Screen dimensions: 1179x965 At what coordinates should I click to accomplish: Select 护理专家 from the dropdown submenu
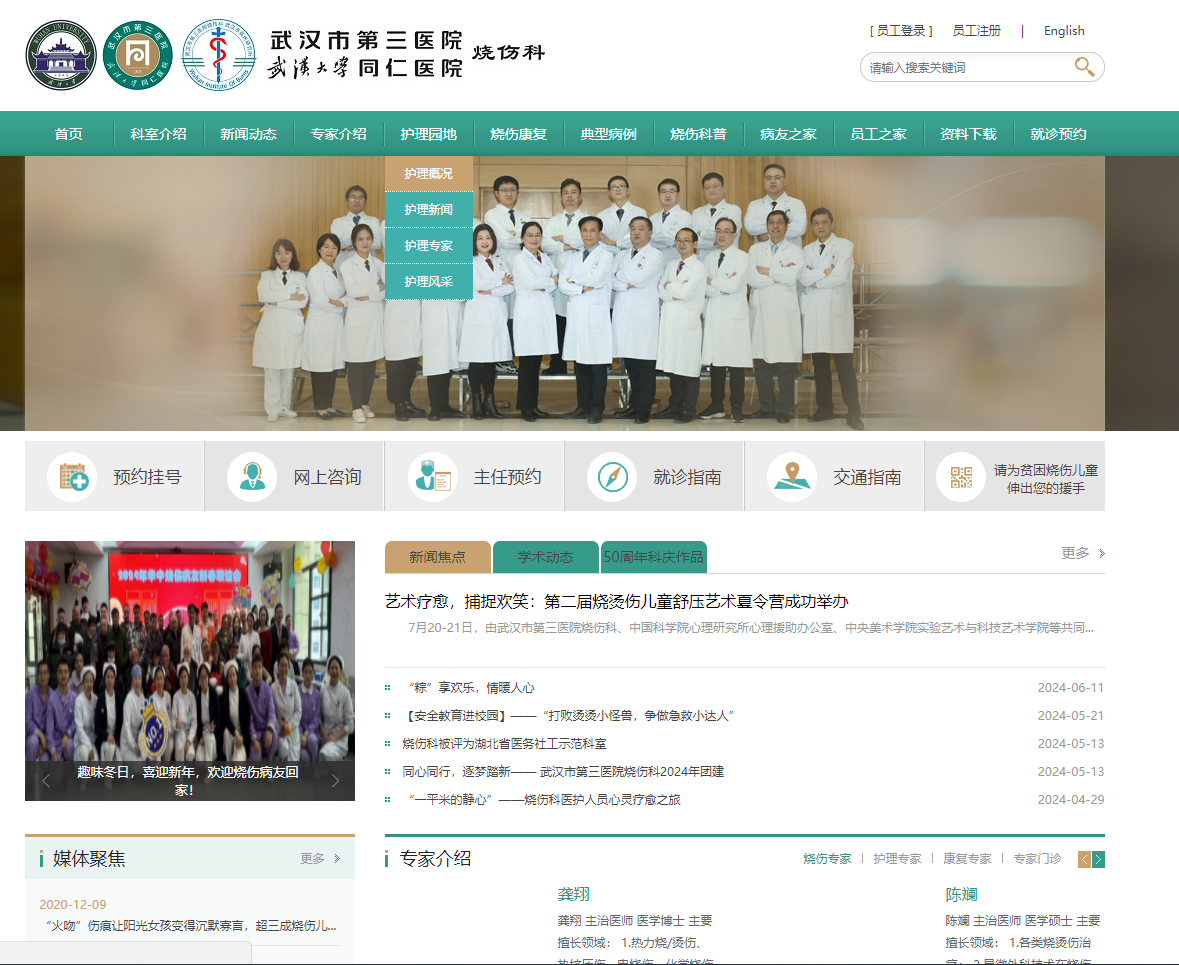pyautogui.click(x=429, y=246)
